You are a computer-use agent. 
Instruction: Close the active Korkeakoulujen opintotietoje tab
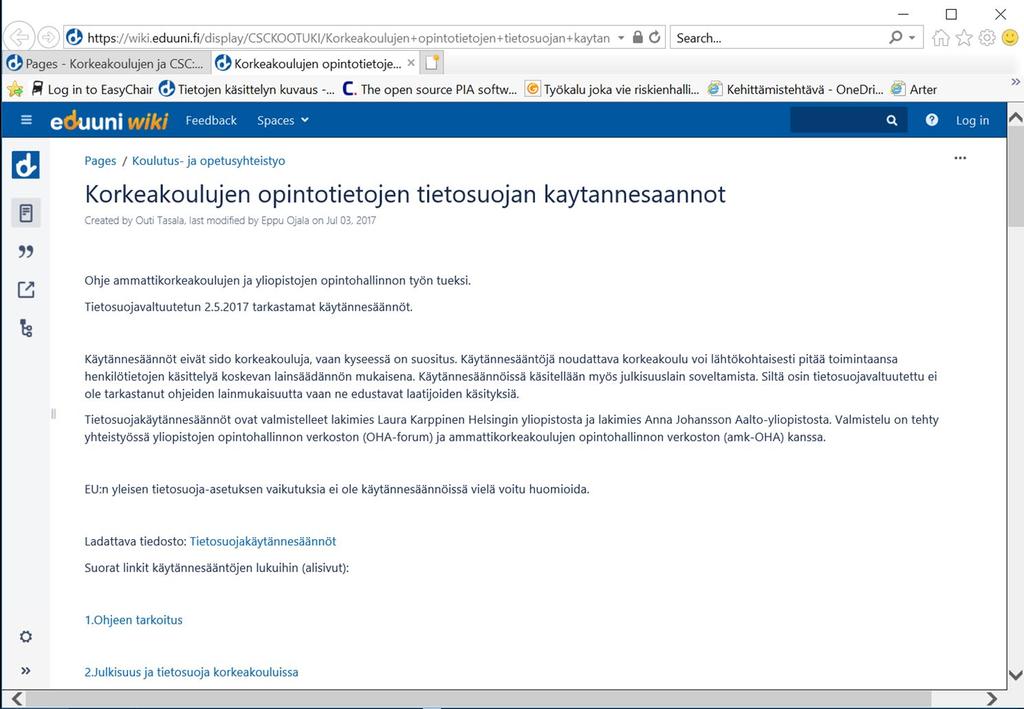point(411,63)
